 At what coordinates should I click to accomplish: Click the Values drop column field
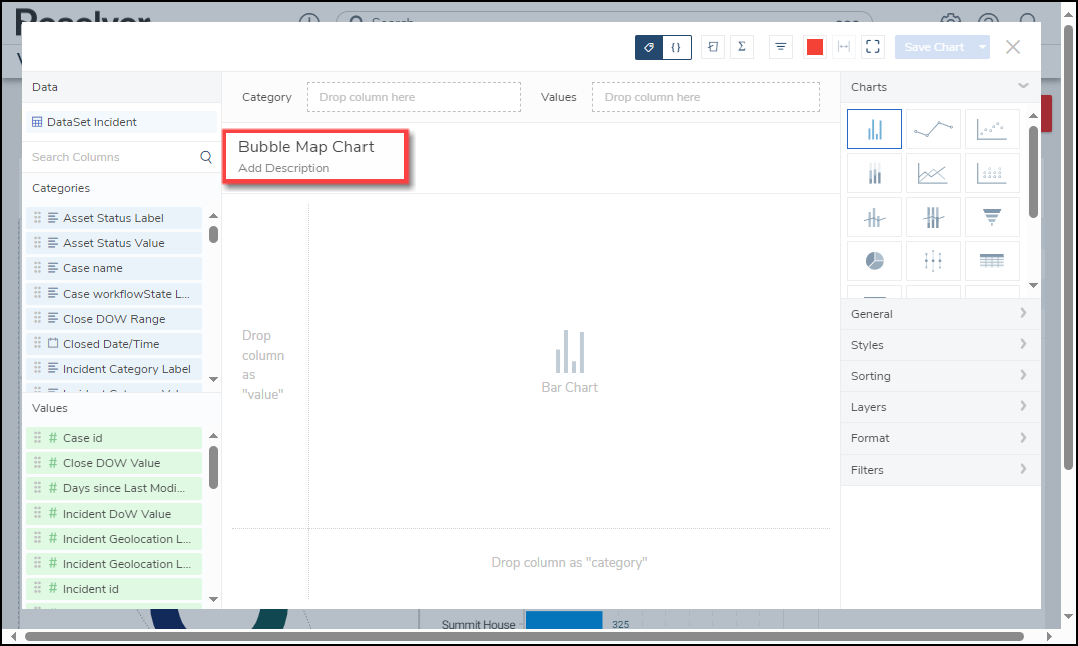tap(705, 97)
